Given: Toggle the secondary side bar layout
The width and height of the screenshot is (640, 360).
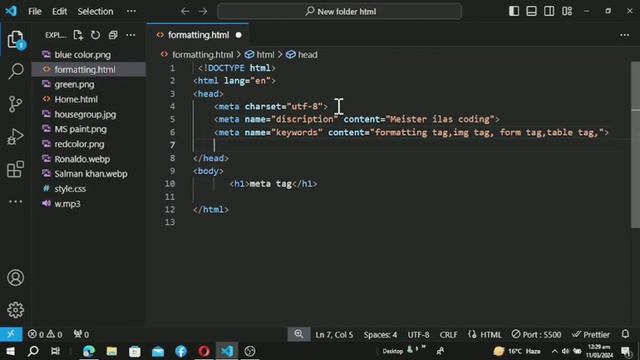Looking at the screenshot, I should [x=549, y=11].
